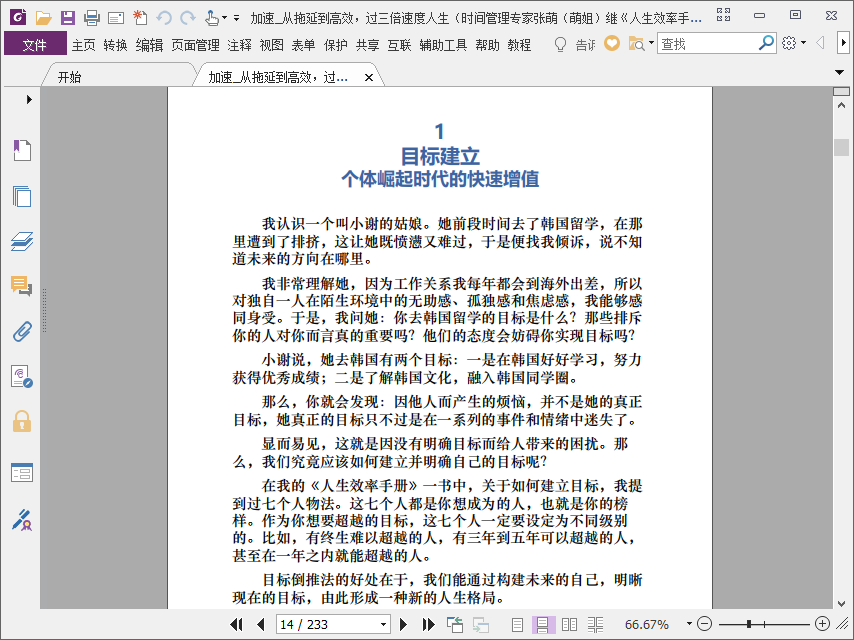The image size is (854, 640).
Task: Focus the 查找 search input field
Action: click(x=708, y=44)
